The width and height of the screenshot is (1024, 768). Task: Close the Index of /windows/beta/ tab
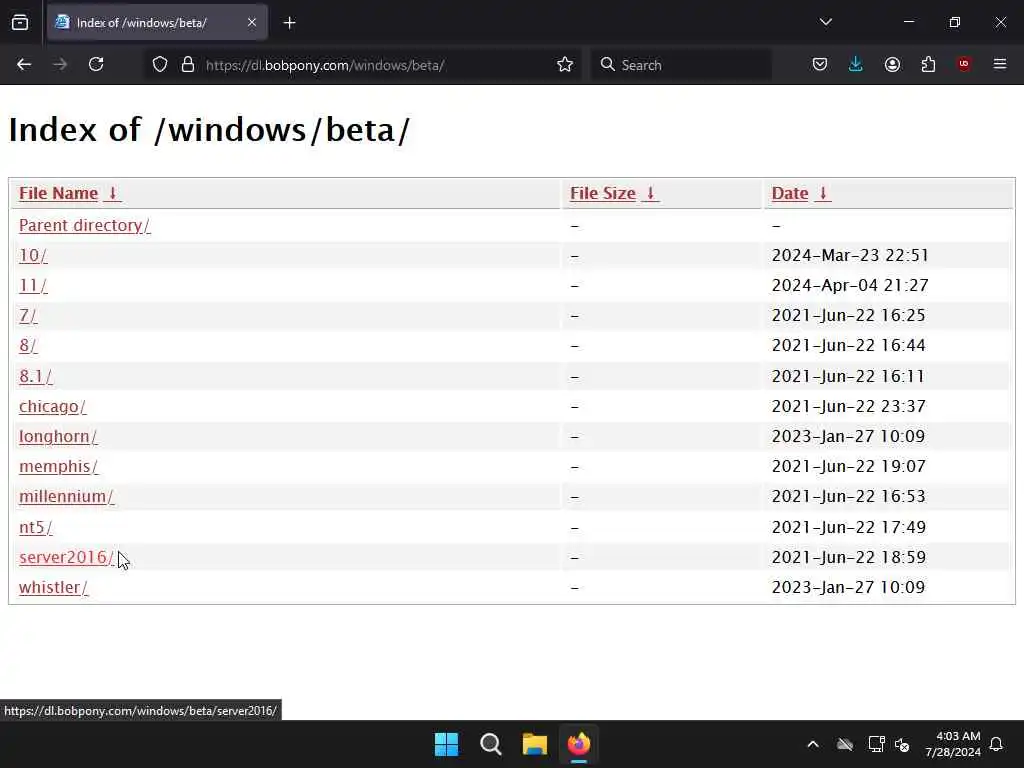pyautogui.click(x=252, y=22)
